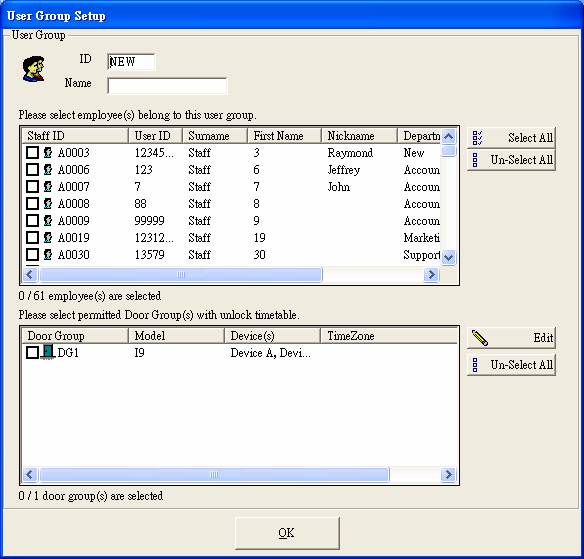
Task: Sort by the Staff ID column header
Action: pos(75,136)
